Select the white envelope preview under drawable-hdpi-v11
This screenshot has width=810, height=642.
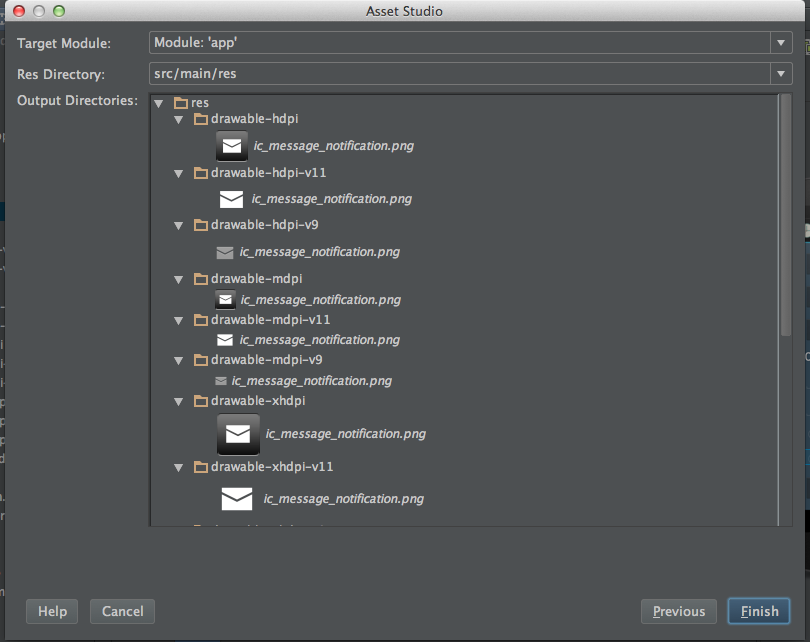pyautogui.click(x=231, y=199)
